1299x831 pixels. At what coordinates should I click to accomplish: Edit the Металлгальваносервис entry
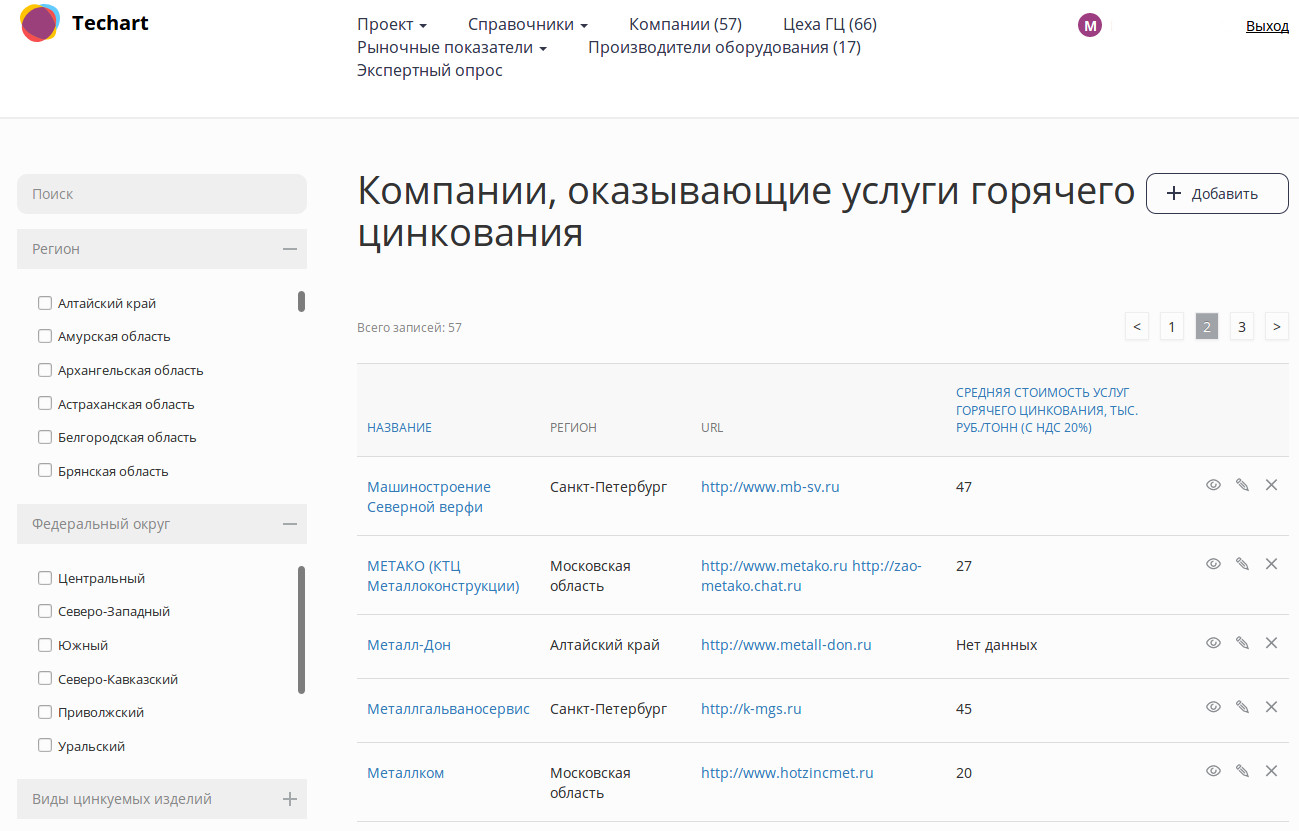(1242, 707)
